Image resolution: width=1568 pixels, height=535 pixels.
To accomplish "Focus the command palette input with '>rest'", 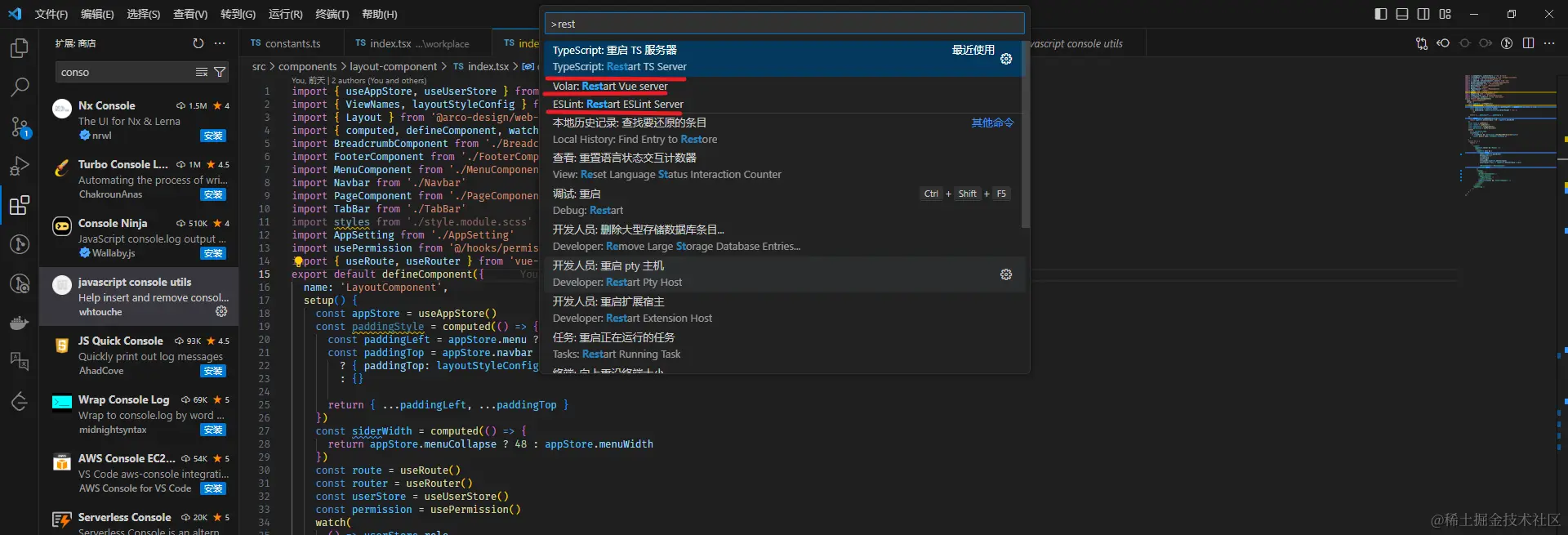I will (784, 24).
